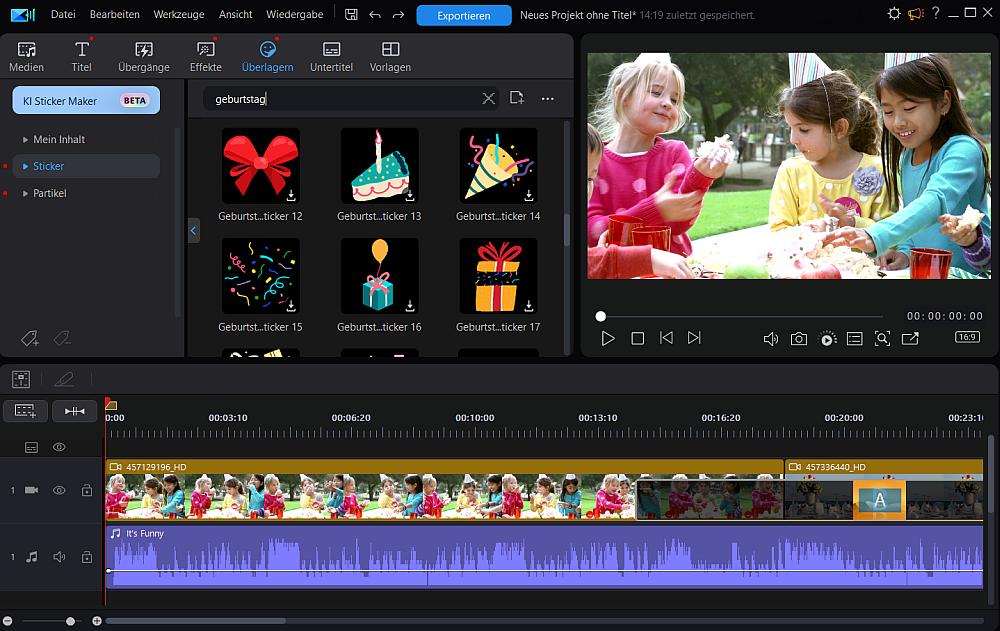
Task: Expand the Partikel category
Action: click(x=49, y=193)
